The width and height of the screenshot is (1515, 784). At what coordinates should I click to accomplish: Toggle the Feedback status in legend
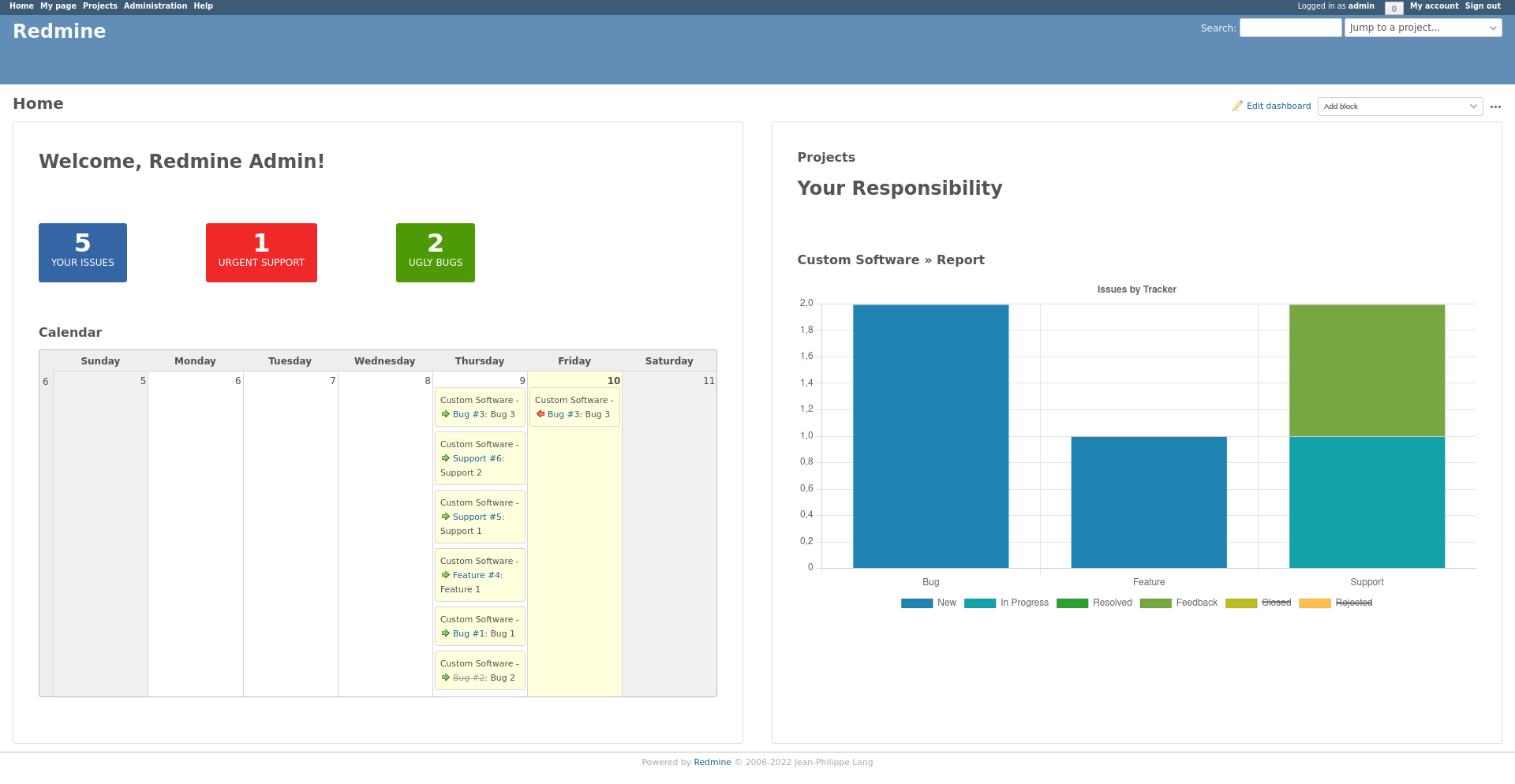(x=1179, y=603)
